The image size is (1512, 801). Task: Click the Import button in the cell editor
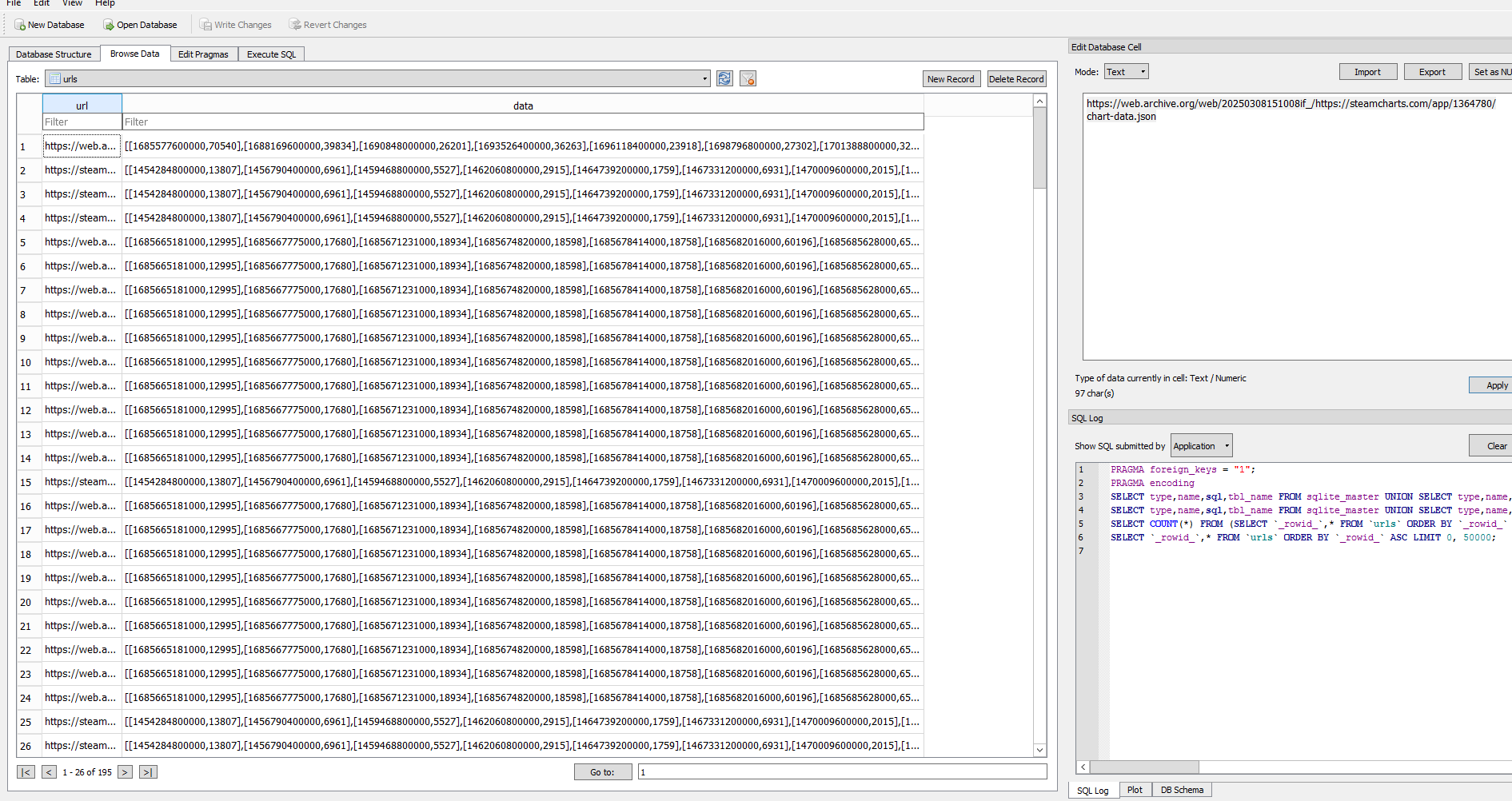click(x=1368, y=72)
